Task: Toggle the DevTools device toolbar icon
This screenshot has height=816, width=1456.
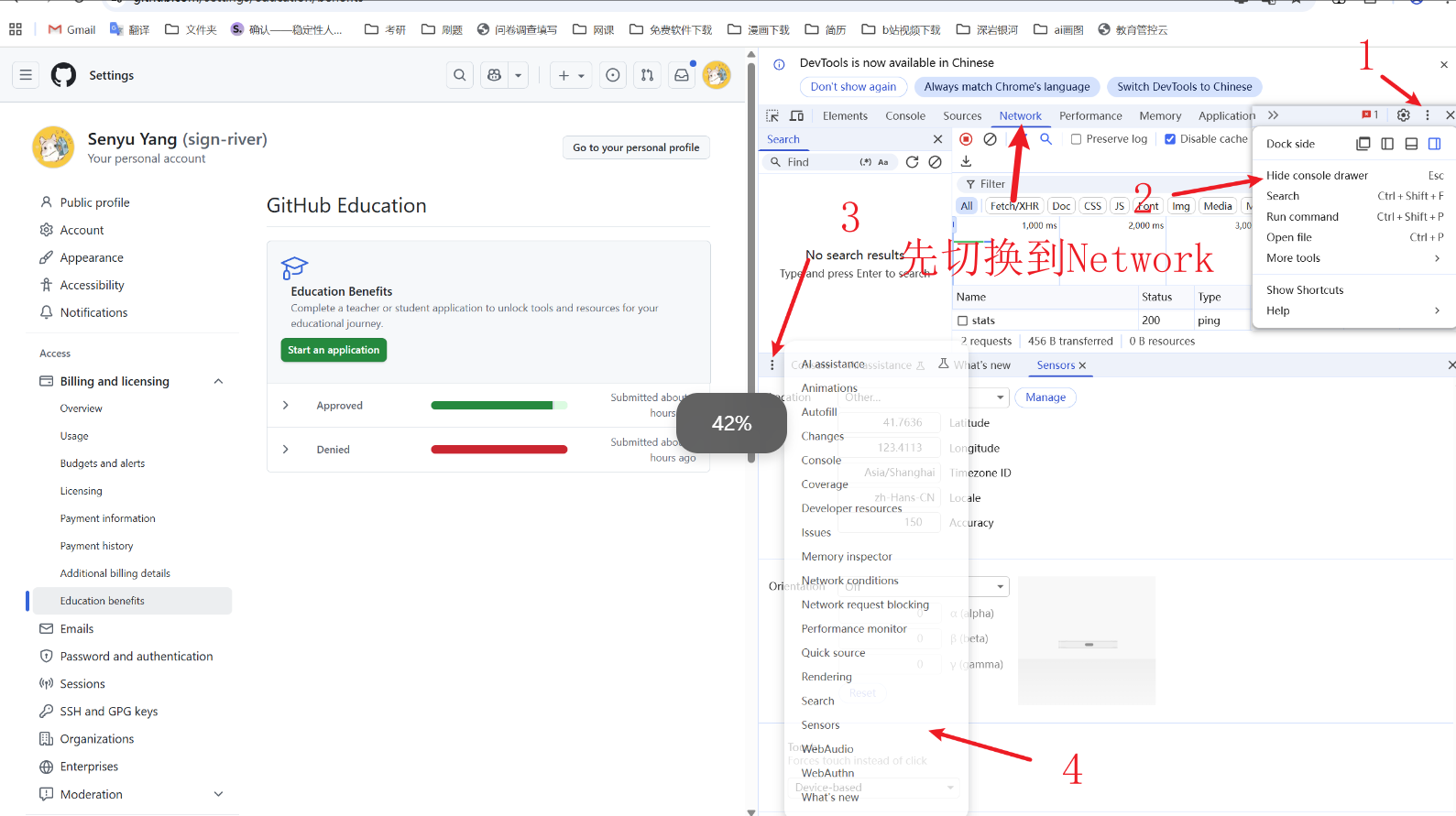Action: (x=797, y=115)
